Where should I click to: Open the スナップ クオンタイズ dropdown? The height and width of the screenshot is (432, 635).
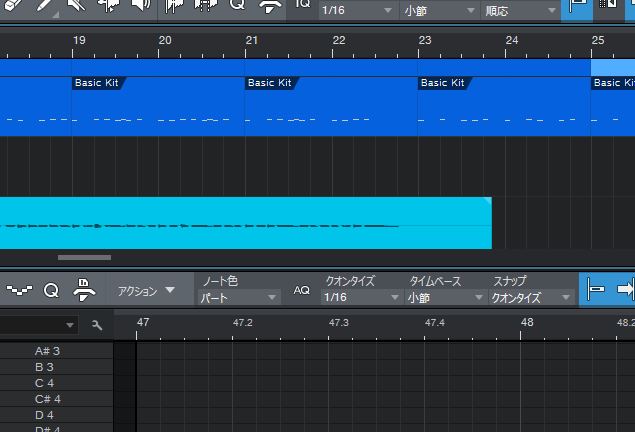531,298
